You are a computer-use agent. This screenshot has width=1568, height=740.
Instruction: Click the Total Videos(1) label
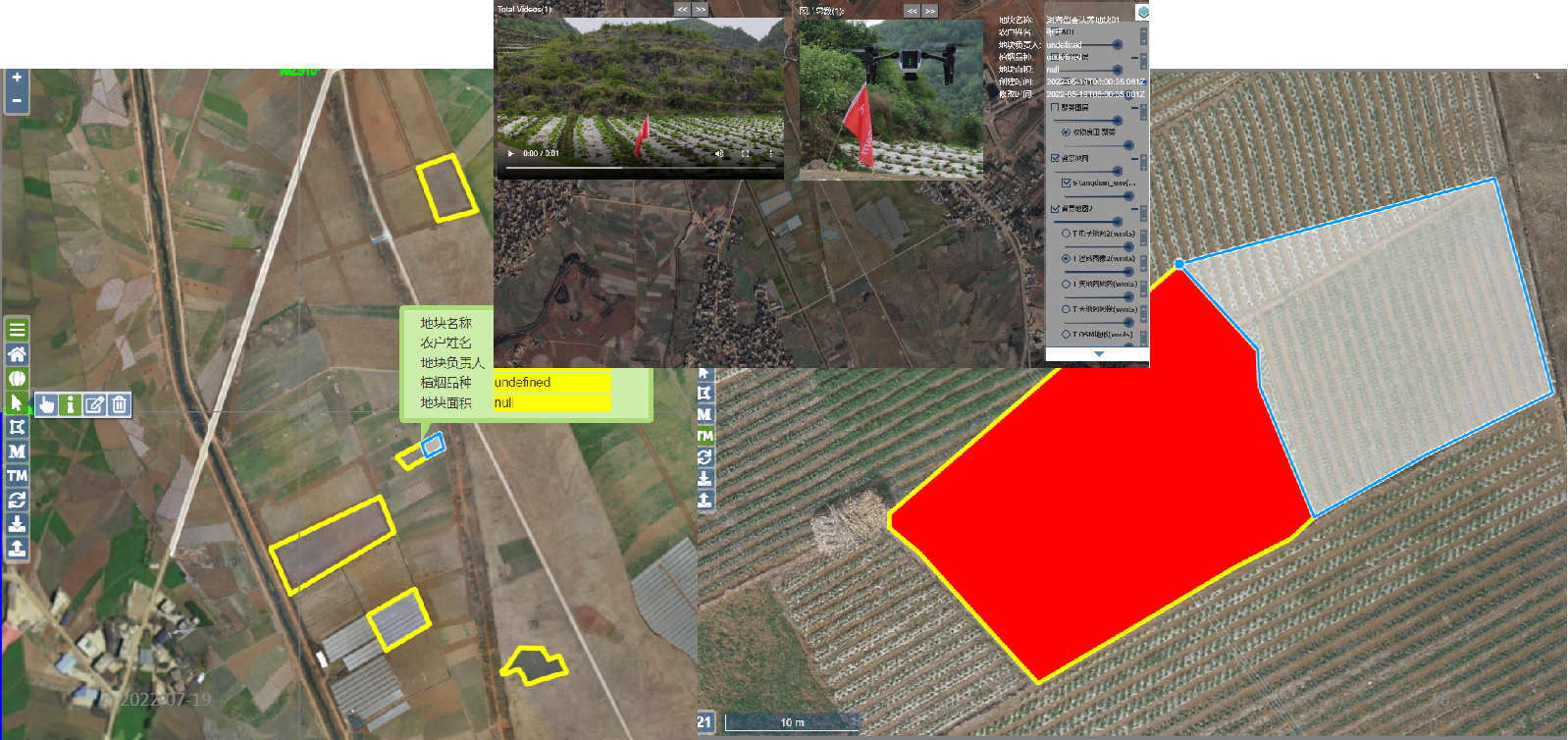pyautogui.click(x=524, y=9)
